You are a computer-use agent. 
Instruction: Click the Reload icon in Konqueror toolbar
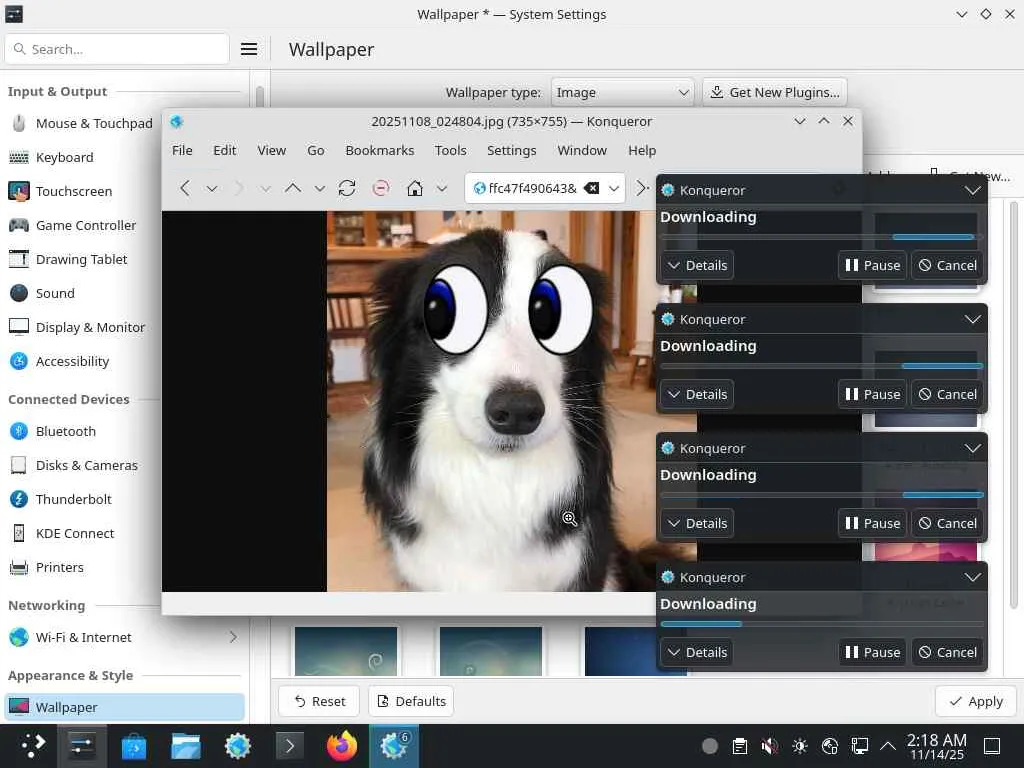pyautogui.click(x=347, y=188)
